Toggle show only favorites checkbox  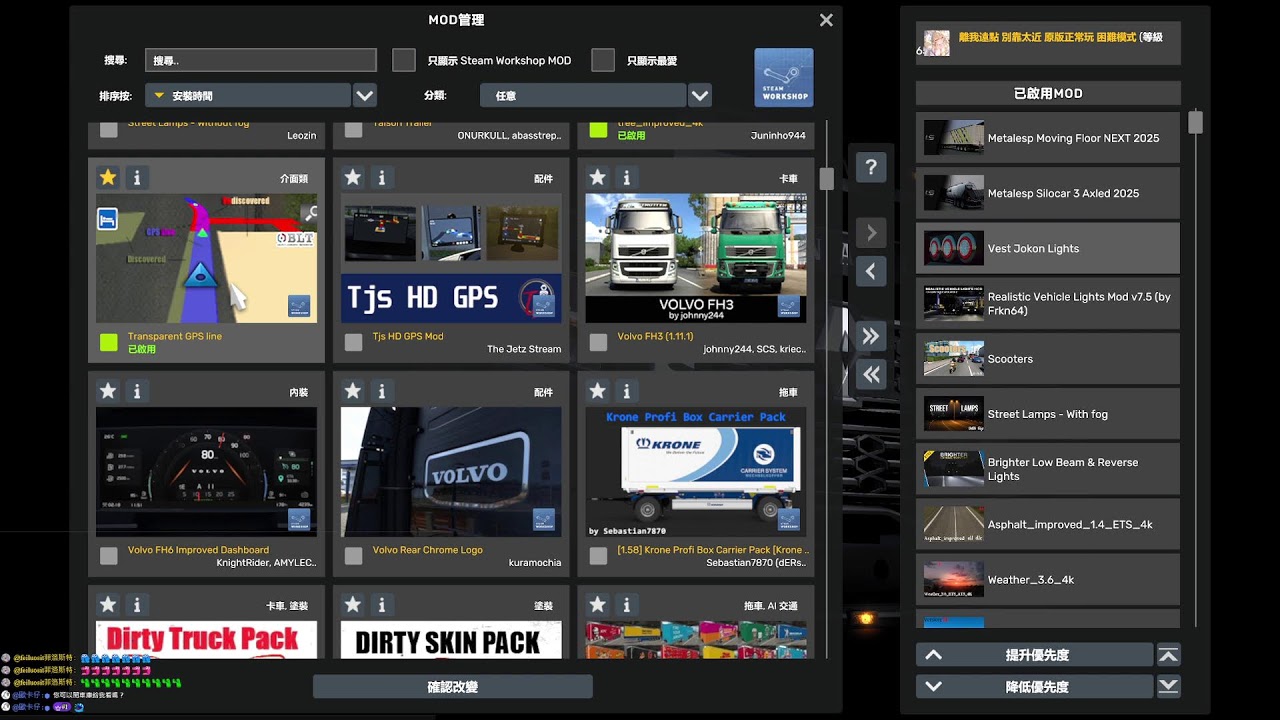click(x=603, y=60)
